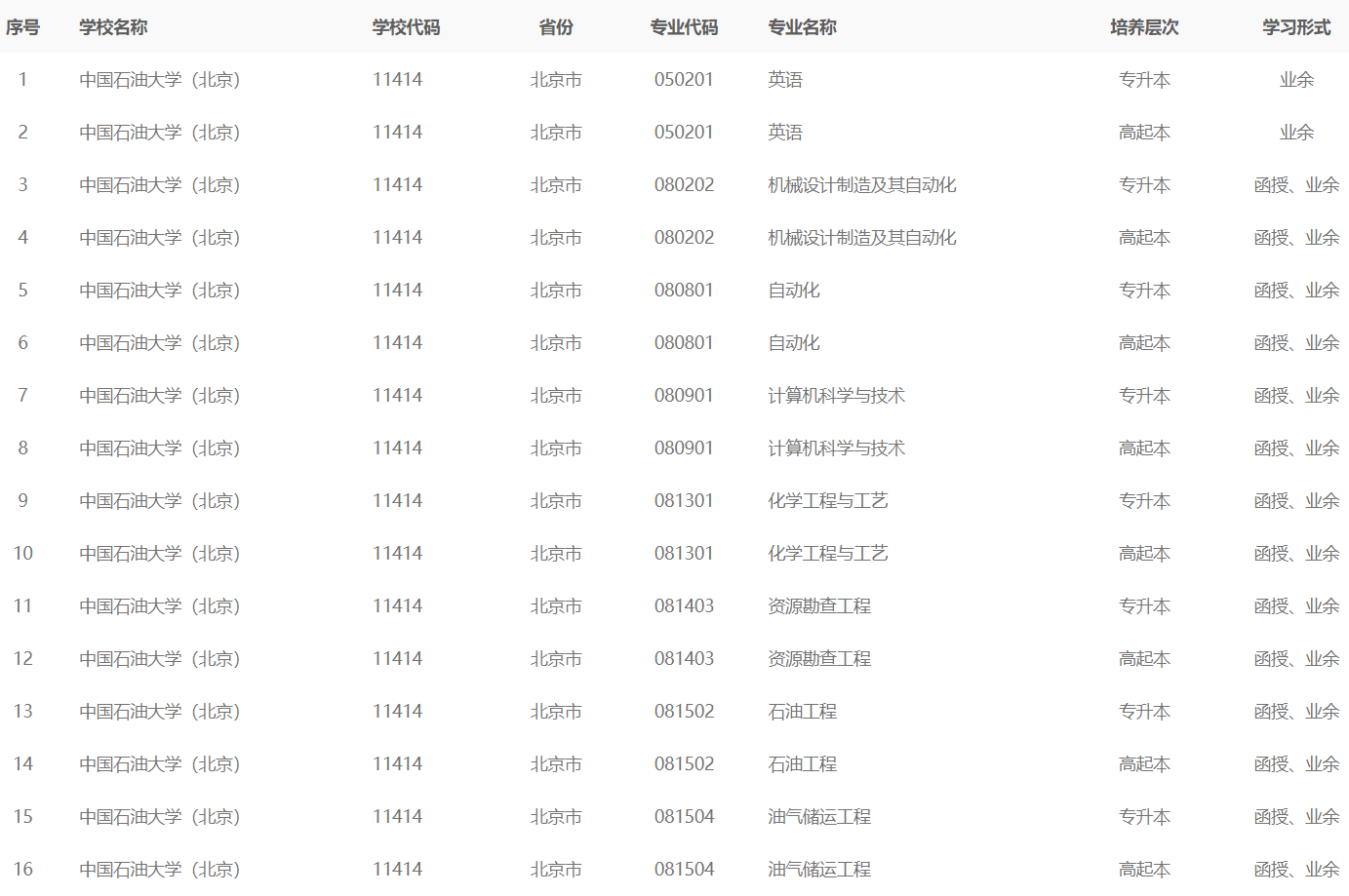Click the 省份 column header
This screenshot has height=896, width=1349.
pos(556,27)
